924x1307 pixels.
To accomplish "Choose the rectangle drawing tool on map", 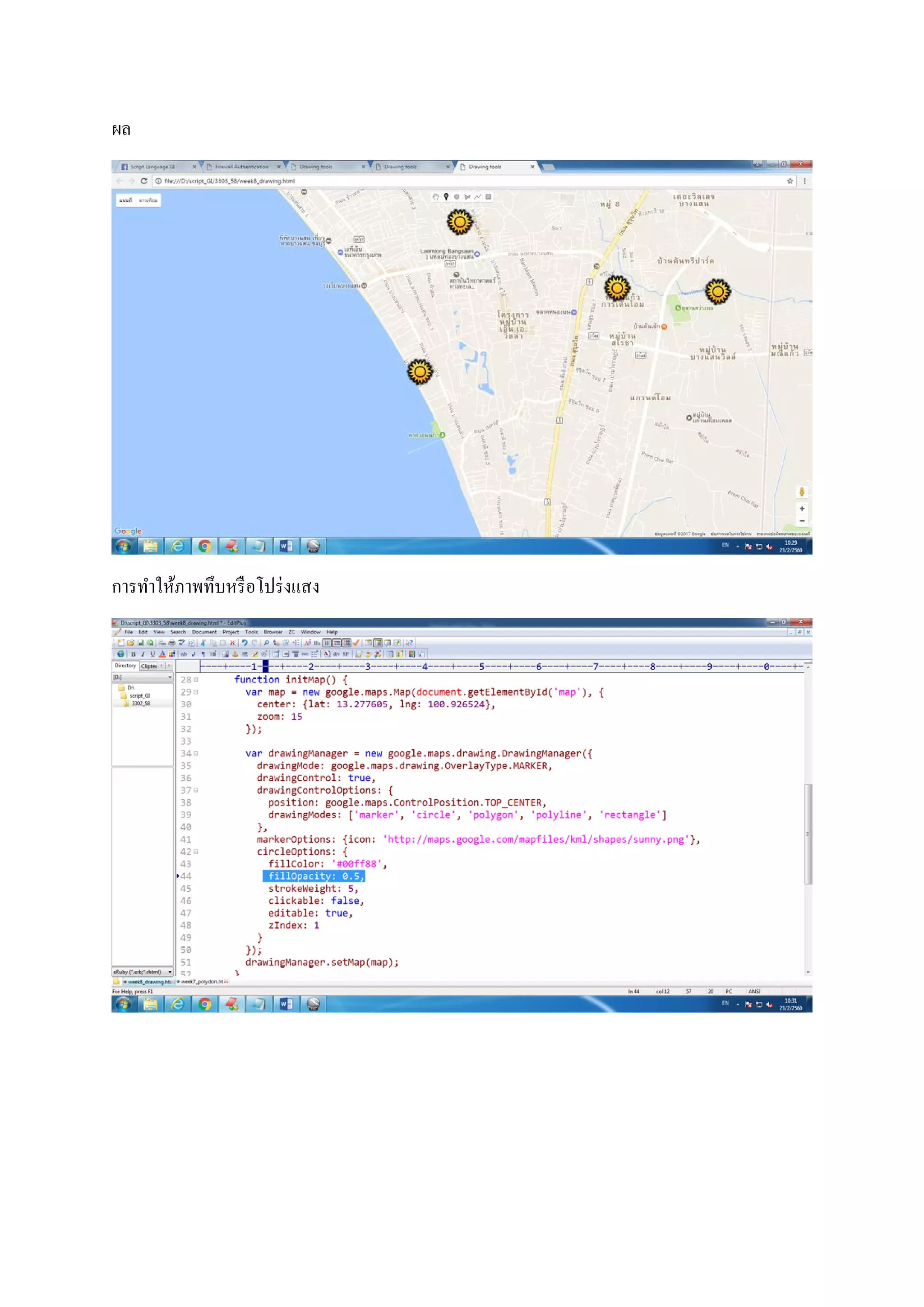I will tap(488, 197).
